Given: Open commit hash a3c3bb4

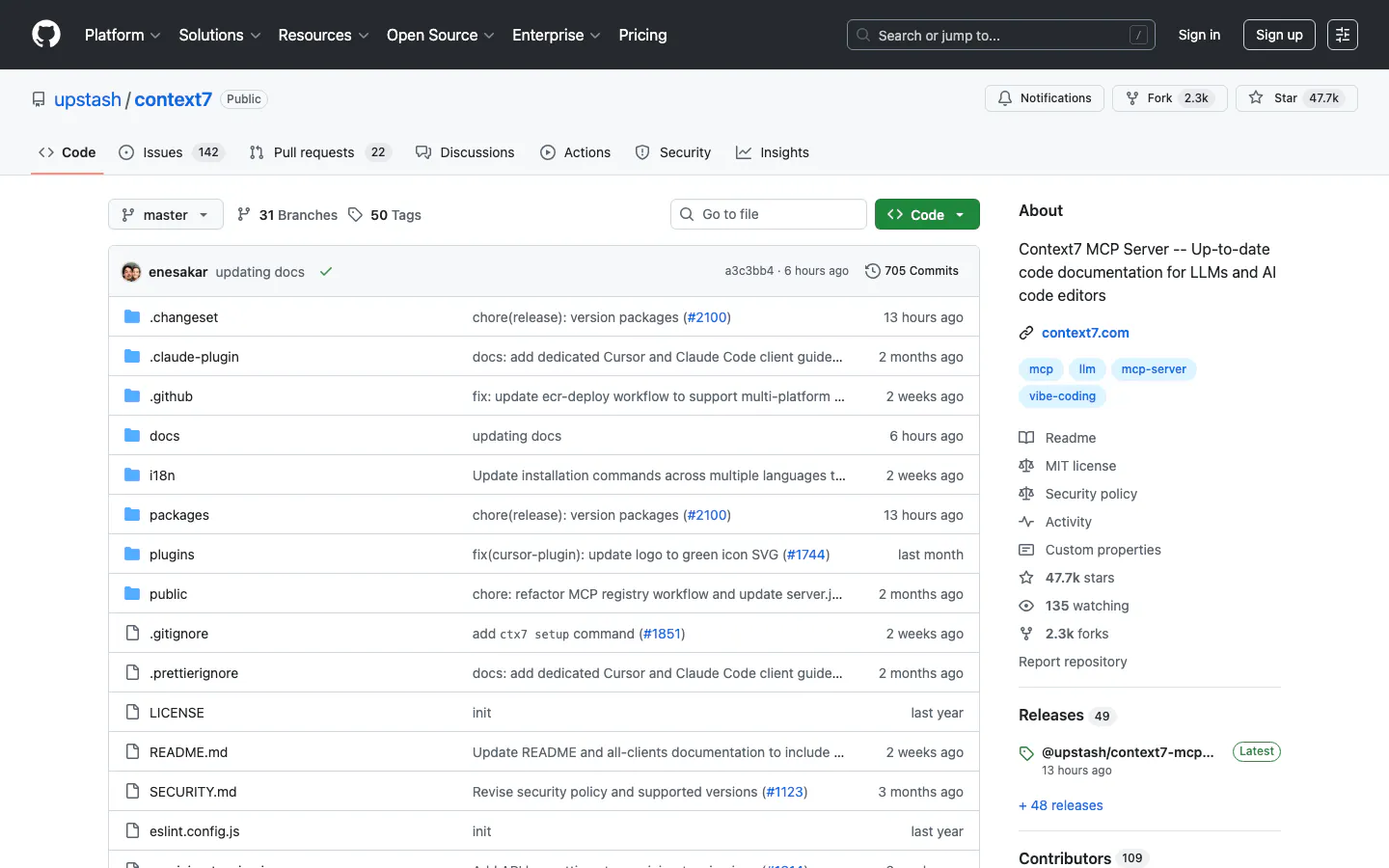Looking at the screenshot, I should point(749,271).
